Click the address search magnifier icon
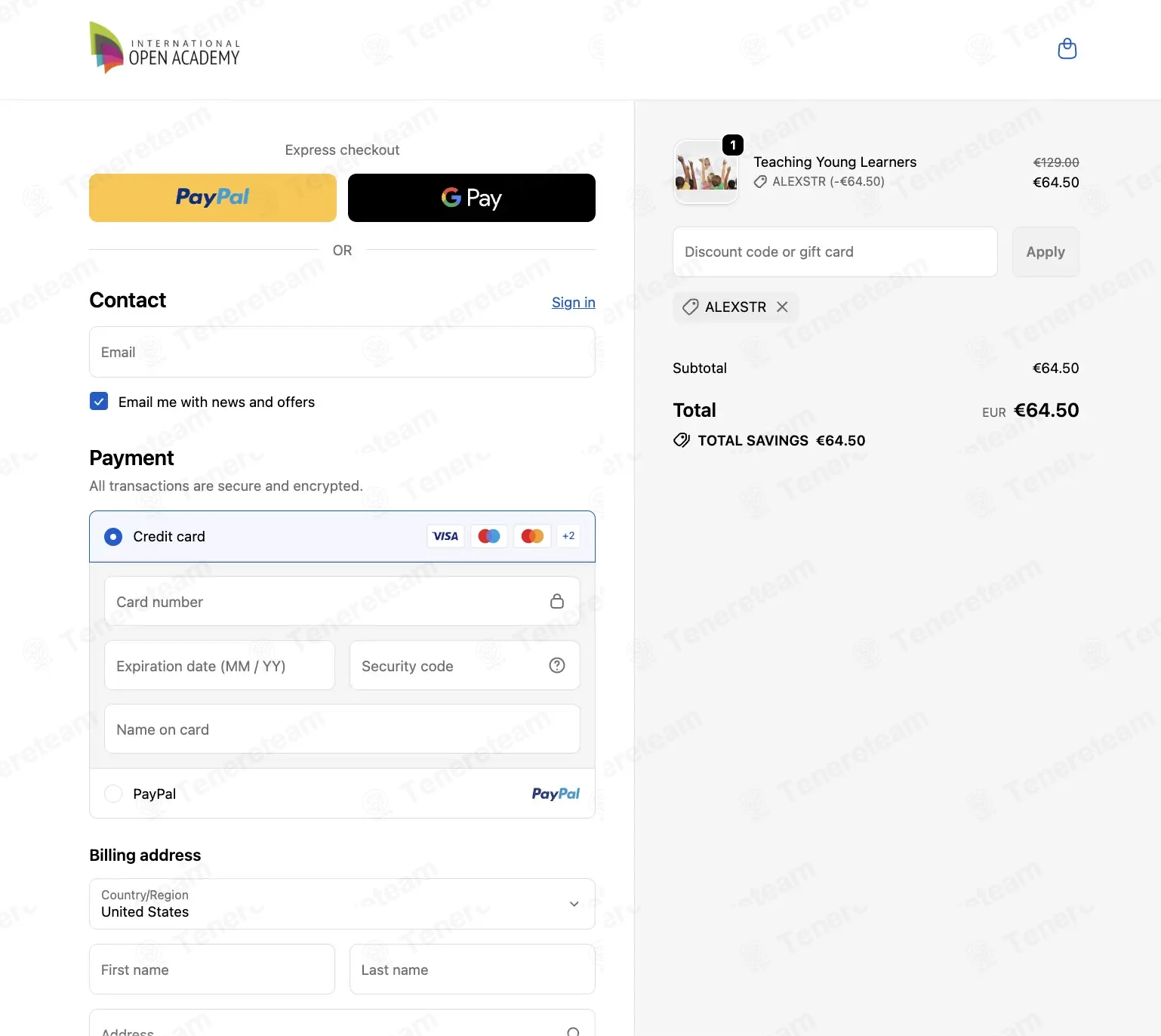 [x=574, y=1031]
